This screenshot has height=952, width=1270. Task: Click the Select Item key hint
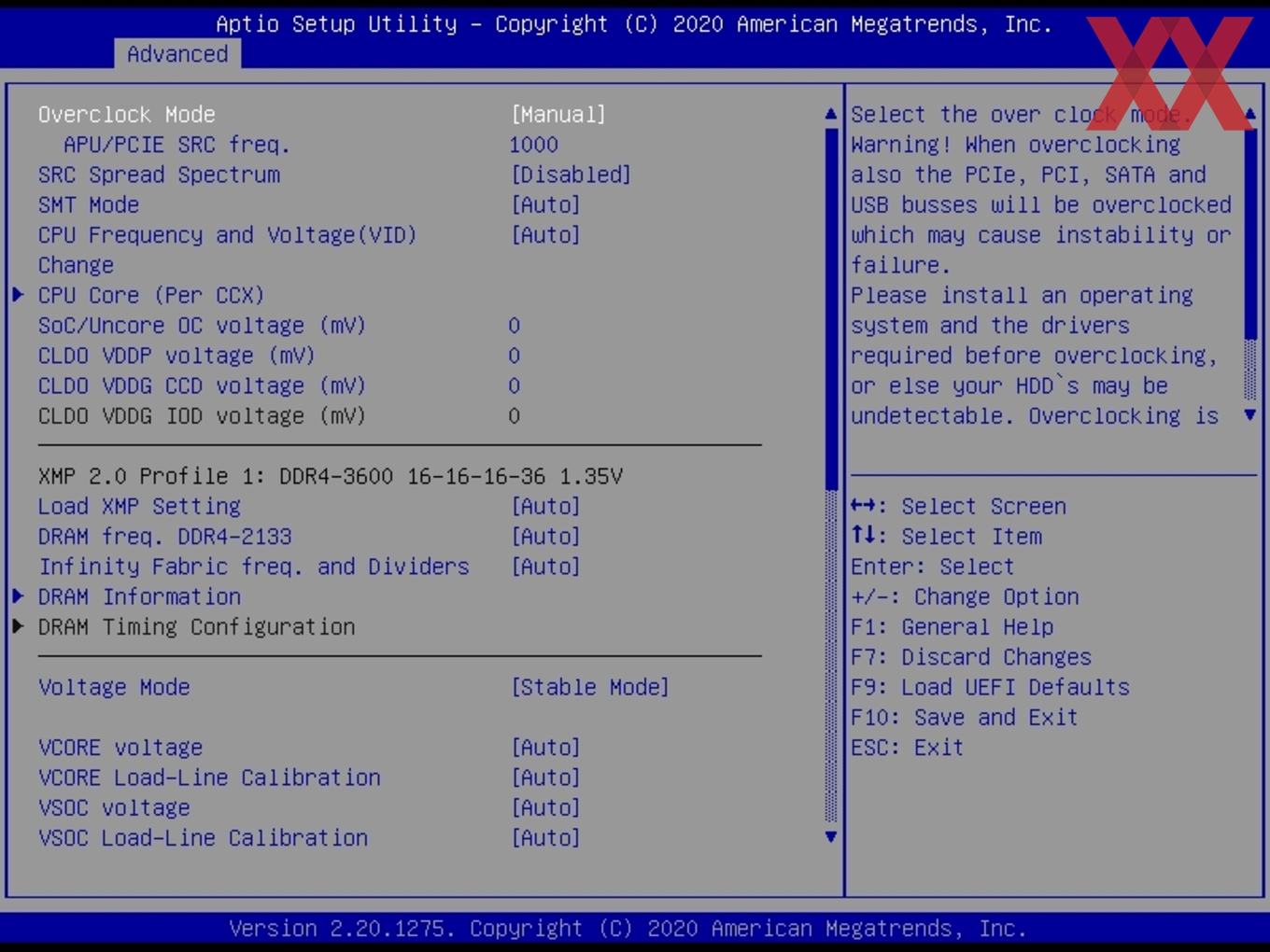click(947, 537)
